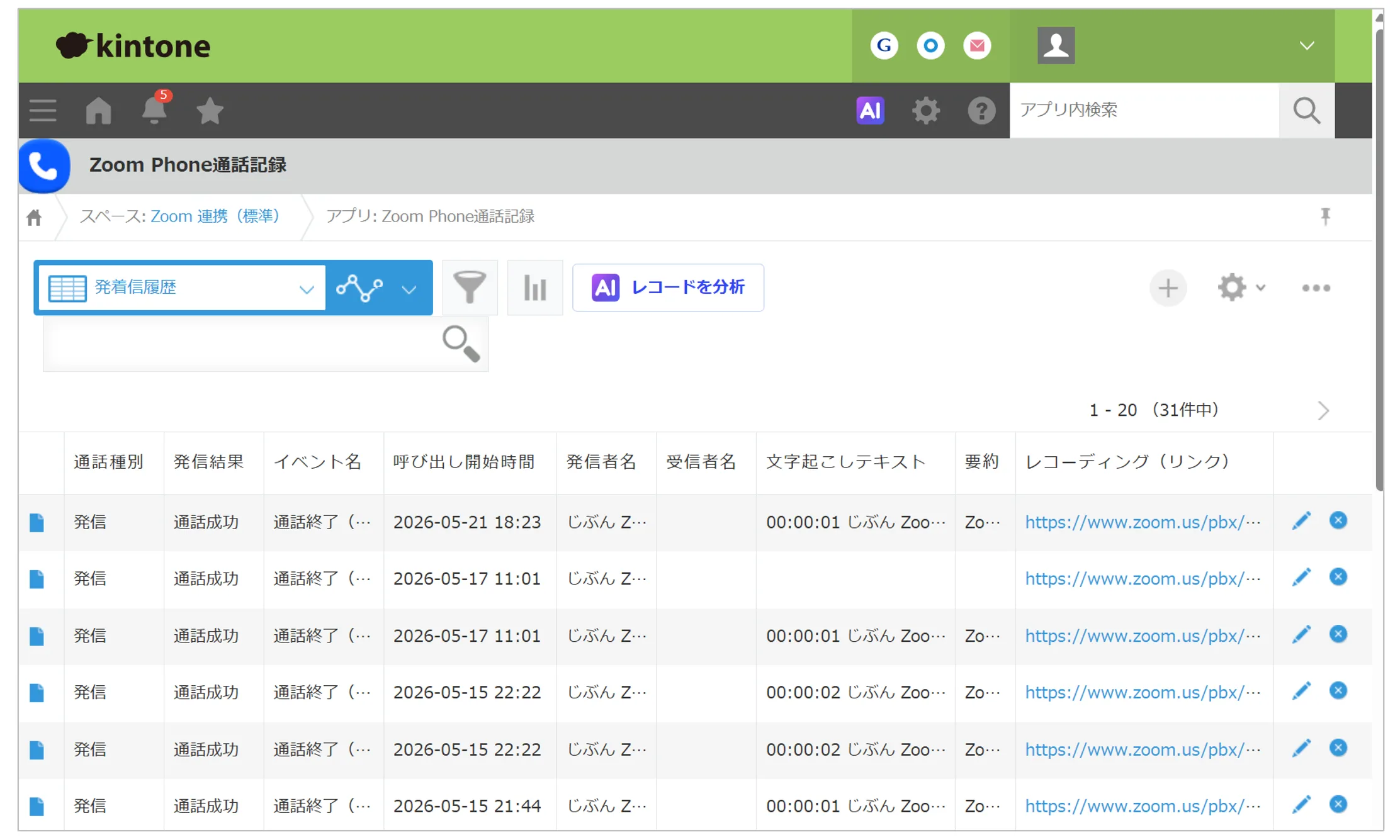Screen dimensions: 1400x840
Task: Add a new record with plus icon
Action: tap(1168, 288)
